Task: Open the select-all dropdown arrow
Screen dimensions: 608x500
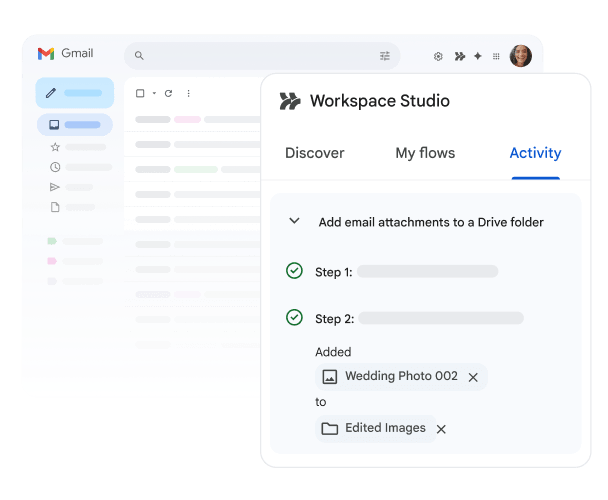Action: coord(153,93)
